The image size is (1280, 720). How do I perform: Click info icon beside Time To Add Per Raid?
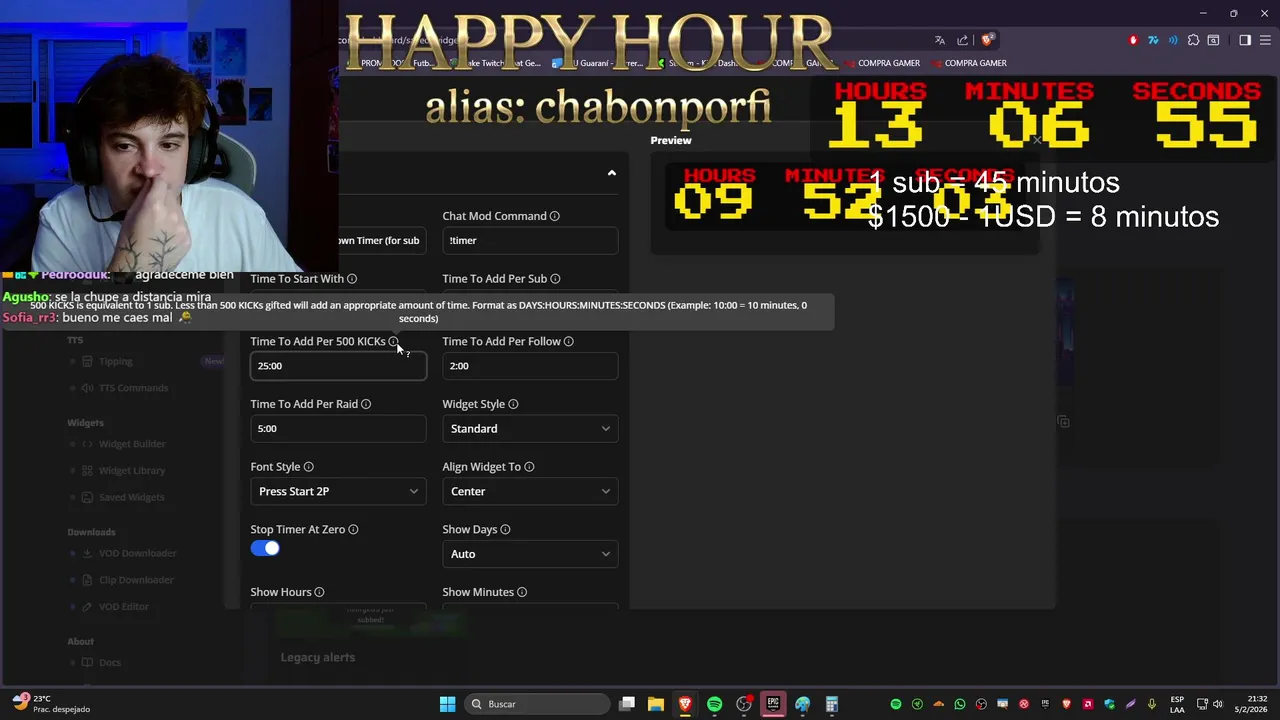click(365, 404)
